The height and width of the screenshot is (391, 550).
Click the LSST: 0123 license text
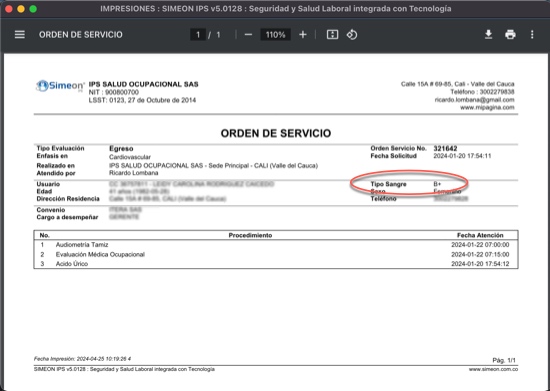pos(142,100)
